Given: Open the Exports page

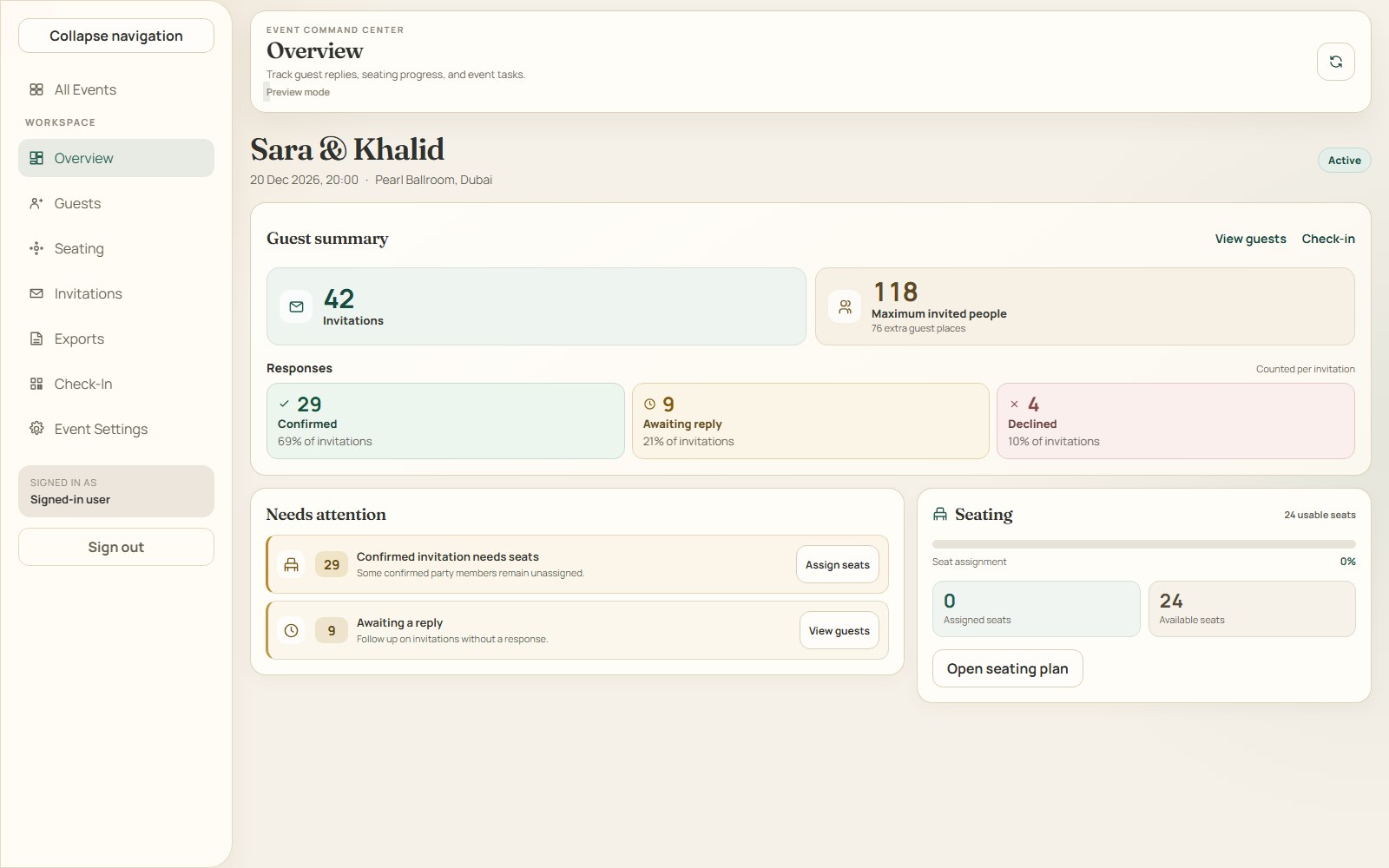Looking at the screenshot, I should pyautogui.click(x=116, y=339).
